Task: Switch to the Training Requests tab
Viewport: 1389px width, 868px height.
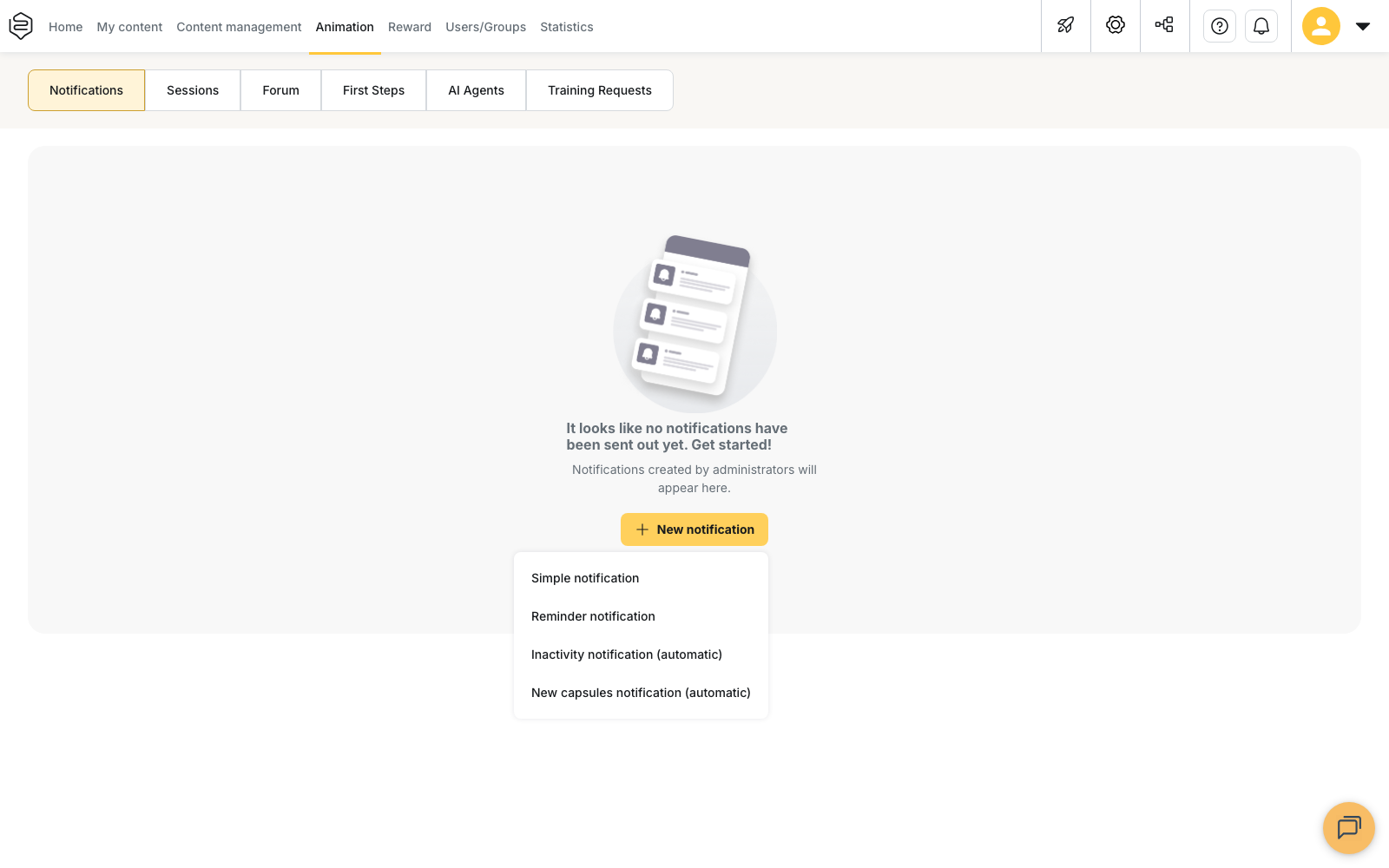Action: point(600,90)
